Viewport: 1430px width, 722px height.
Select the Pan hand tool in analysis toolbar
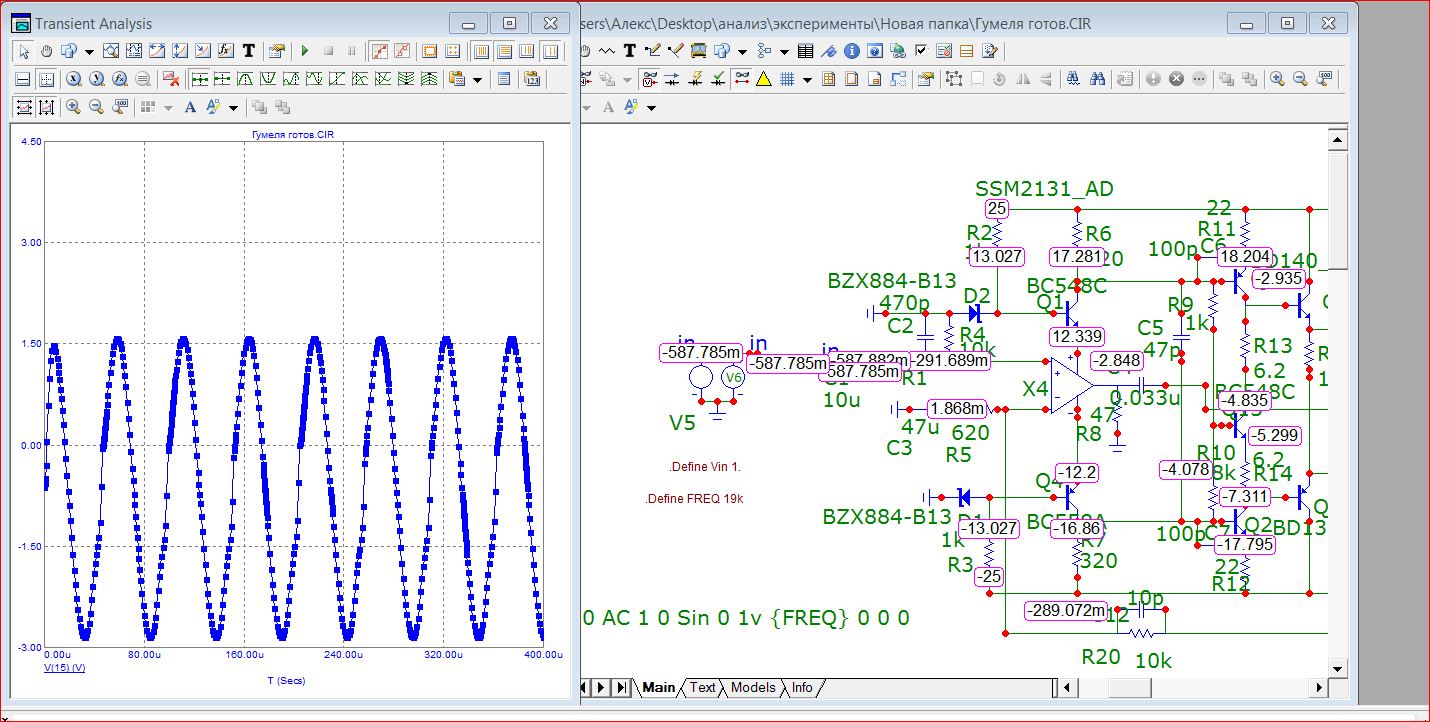(46, 51)
